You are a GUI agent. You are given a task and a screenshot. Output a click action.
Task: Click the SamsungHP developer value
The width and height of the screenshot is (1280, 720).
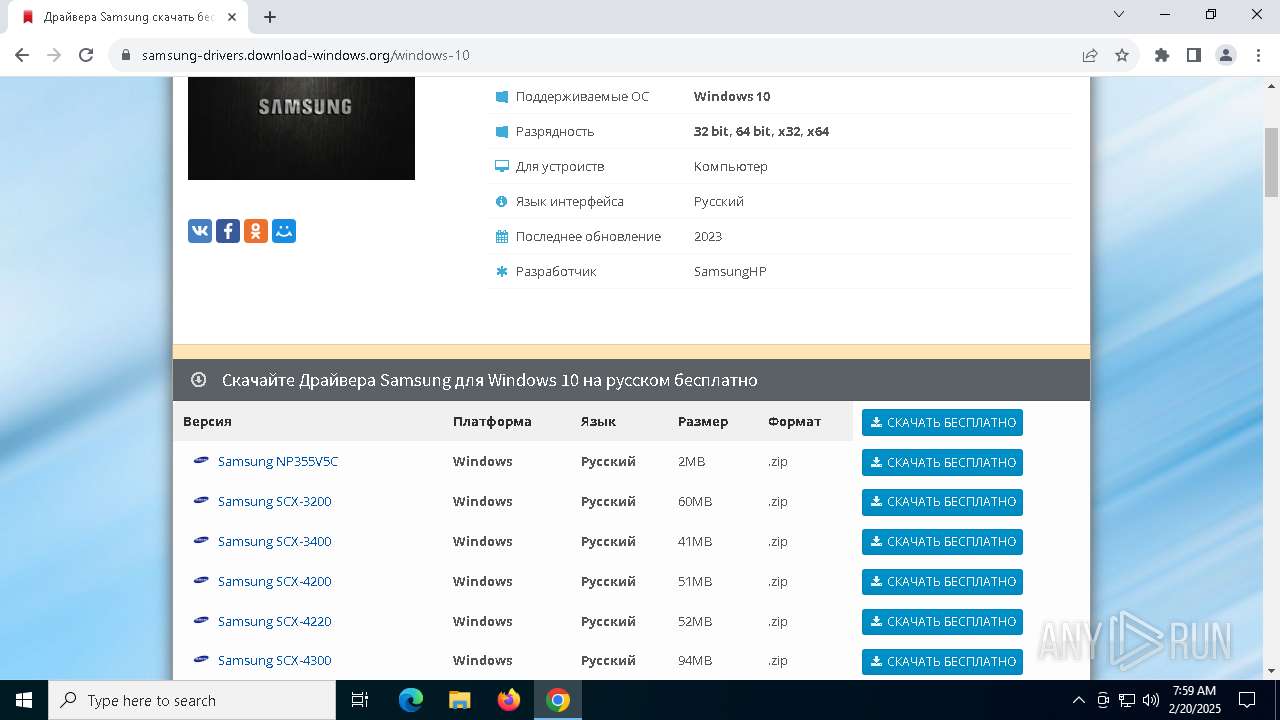click(x=730, y=271)
